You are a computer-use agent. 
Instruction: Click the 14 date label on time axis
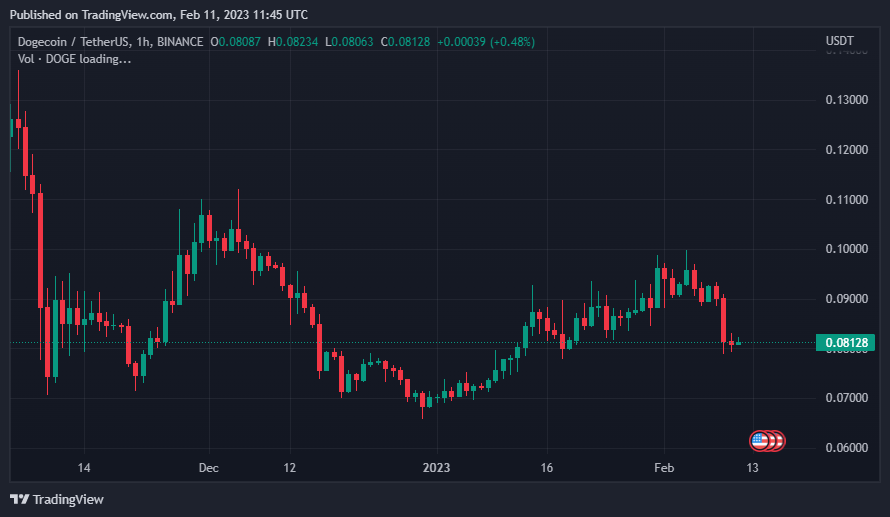coord(84,468)
